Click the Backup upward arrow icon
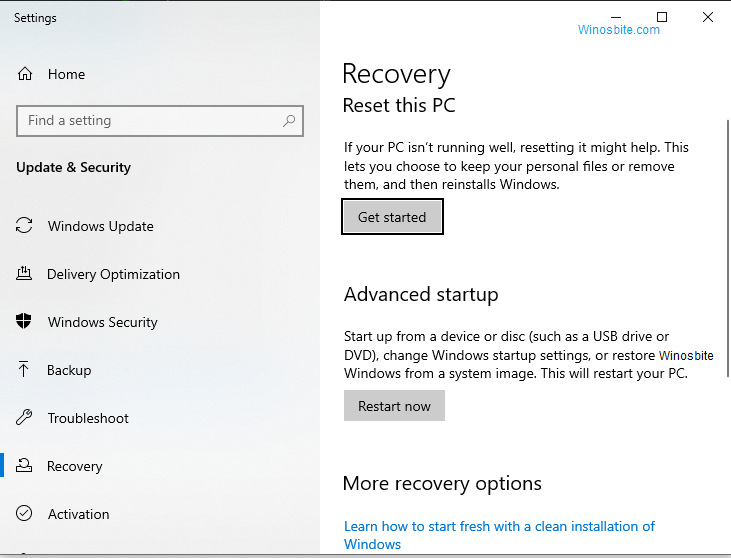 pyautogui.click(x=23, y=369)
